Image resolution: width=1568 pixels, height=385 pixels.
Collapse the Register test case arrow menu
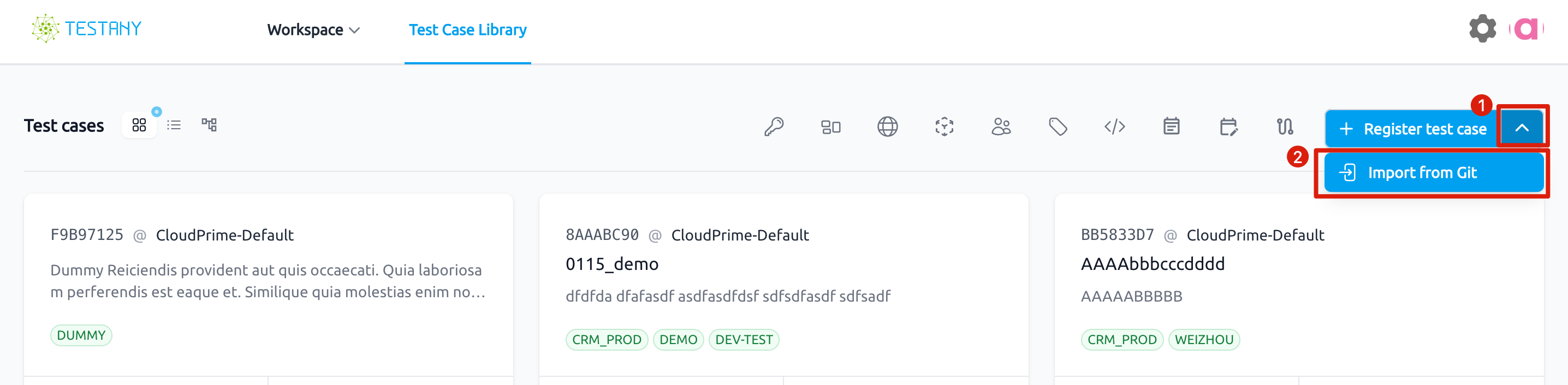pos(1522,128)
